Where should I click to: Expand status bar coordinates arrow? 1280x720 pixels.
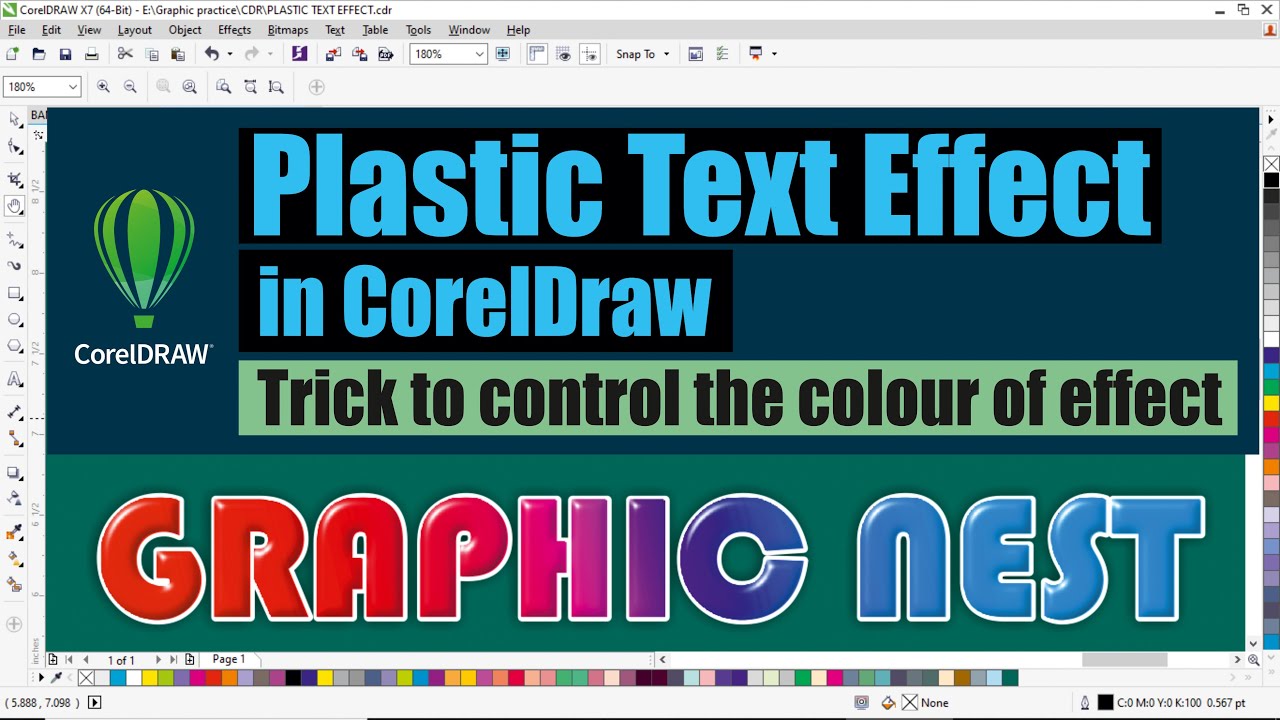(95, 703)
